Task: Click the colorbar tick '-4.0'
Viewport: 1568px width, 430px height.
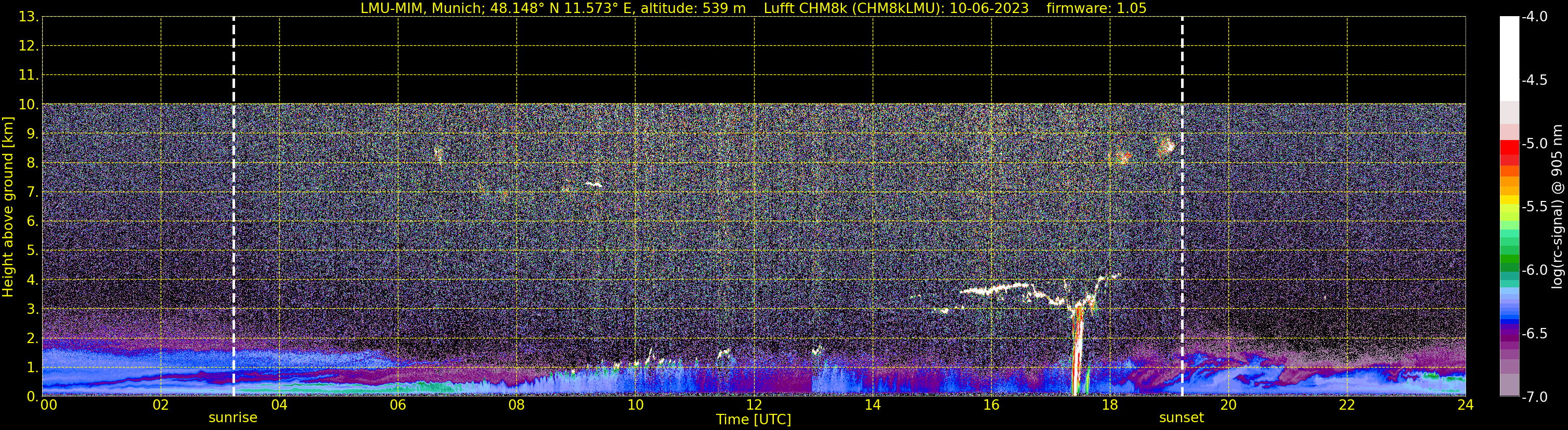Action: (1534, 17)
